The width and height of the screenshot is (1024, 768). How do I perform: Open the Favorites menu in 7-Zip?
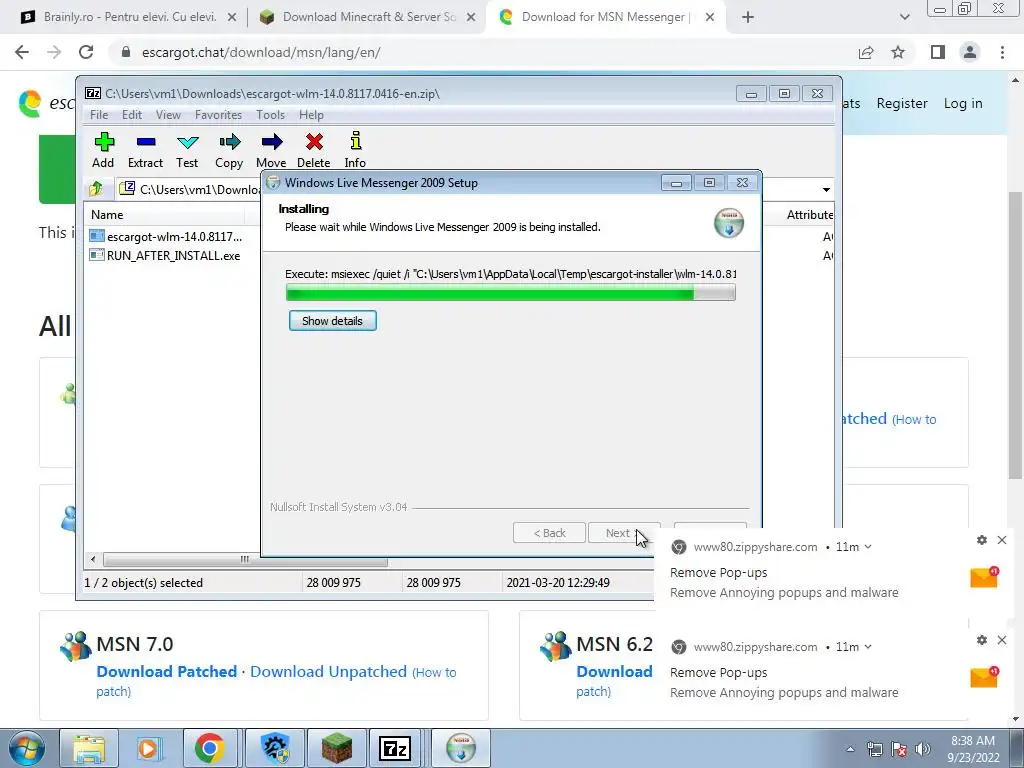click(218, 115)
